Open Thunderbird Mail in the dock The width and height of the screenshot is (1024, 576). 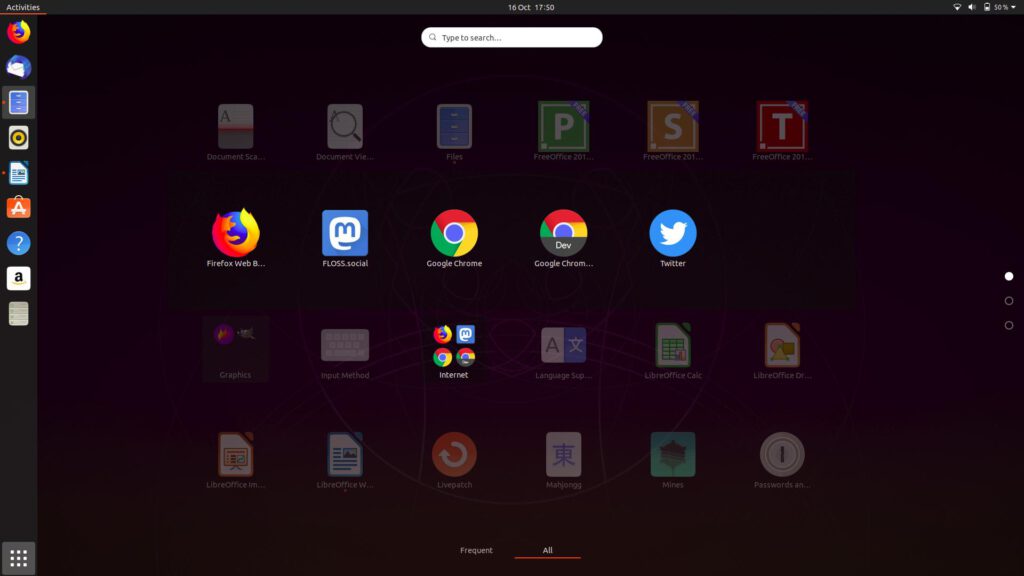pyautogui.click(x=18, y=67)
